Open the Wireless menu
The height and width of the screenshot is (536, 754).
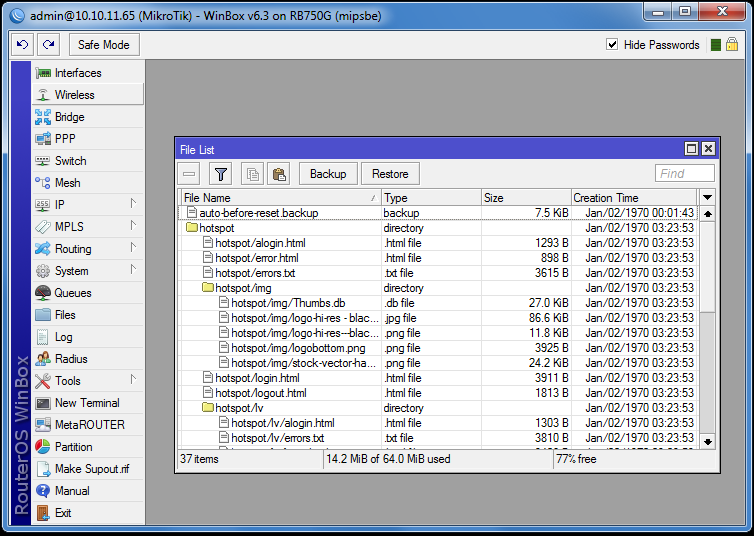pyautogui.click(x=88, y=95)
